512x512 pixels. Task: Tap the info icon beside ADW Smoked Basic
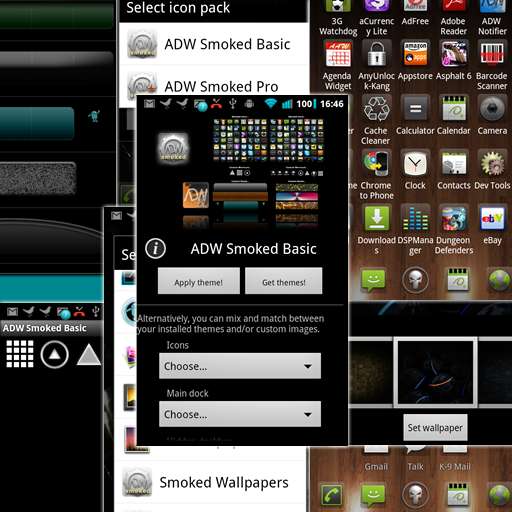tap(155, 248)
